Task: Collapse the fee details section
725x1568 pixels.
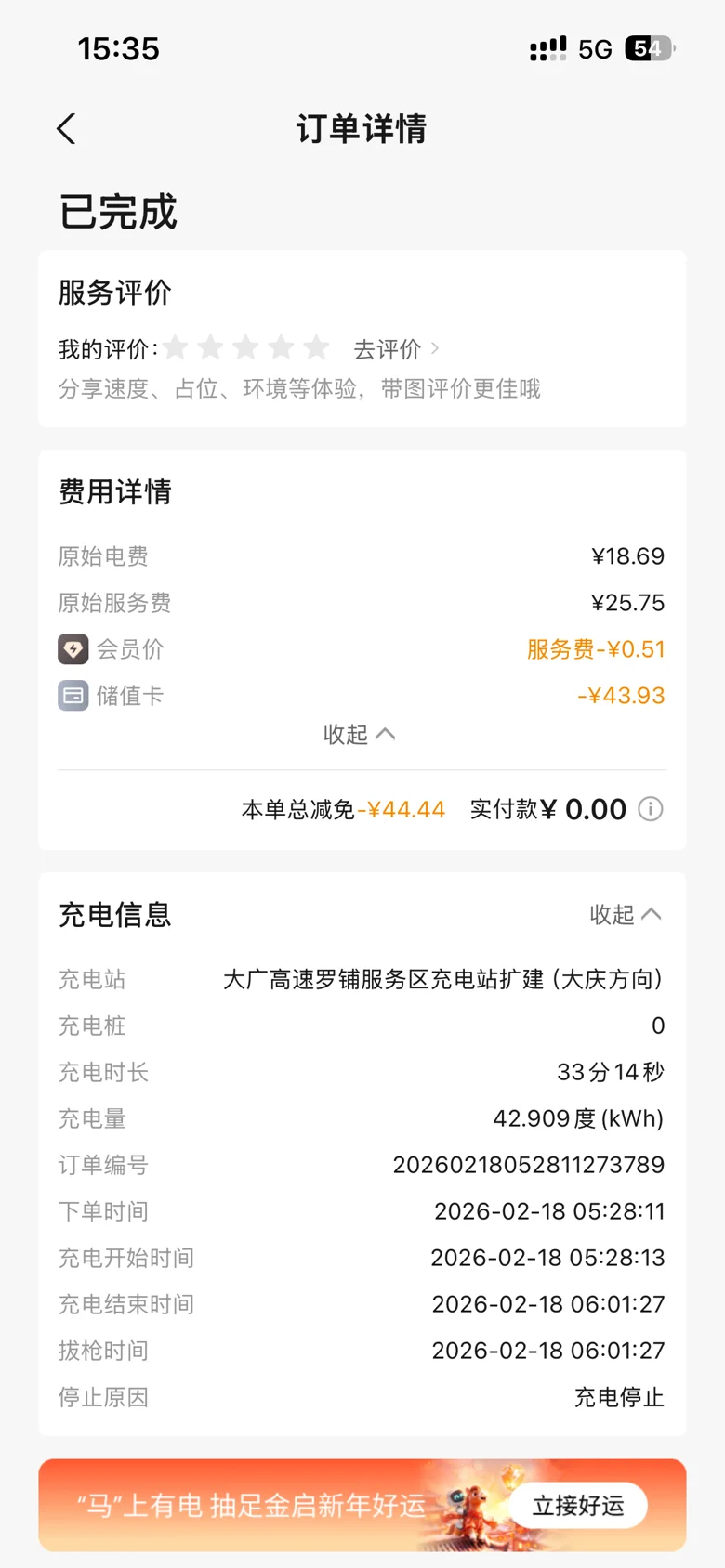Action: coord(360,735)
